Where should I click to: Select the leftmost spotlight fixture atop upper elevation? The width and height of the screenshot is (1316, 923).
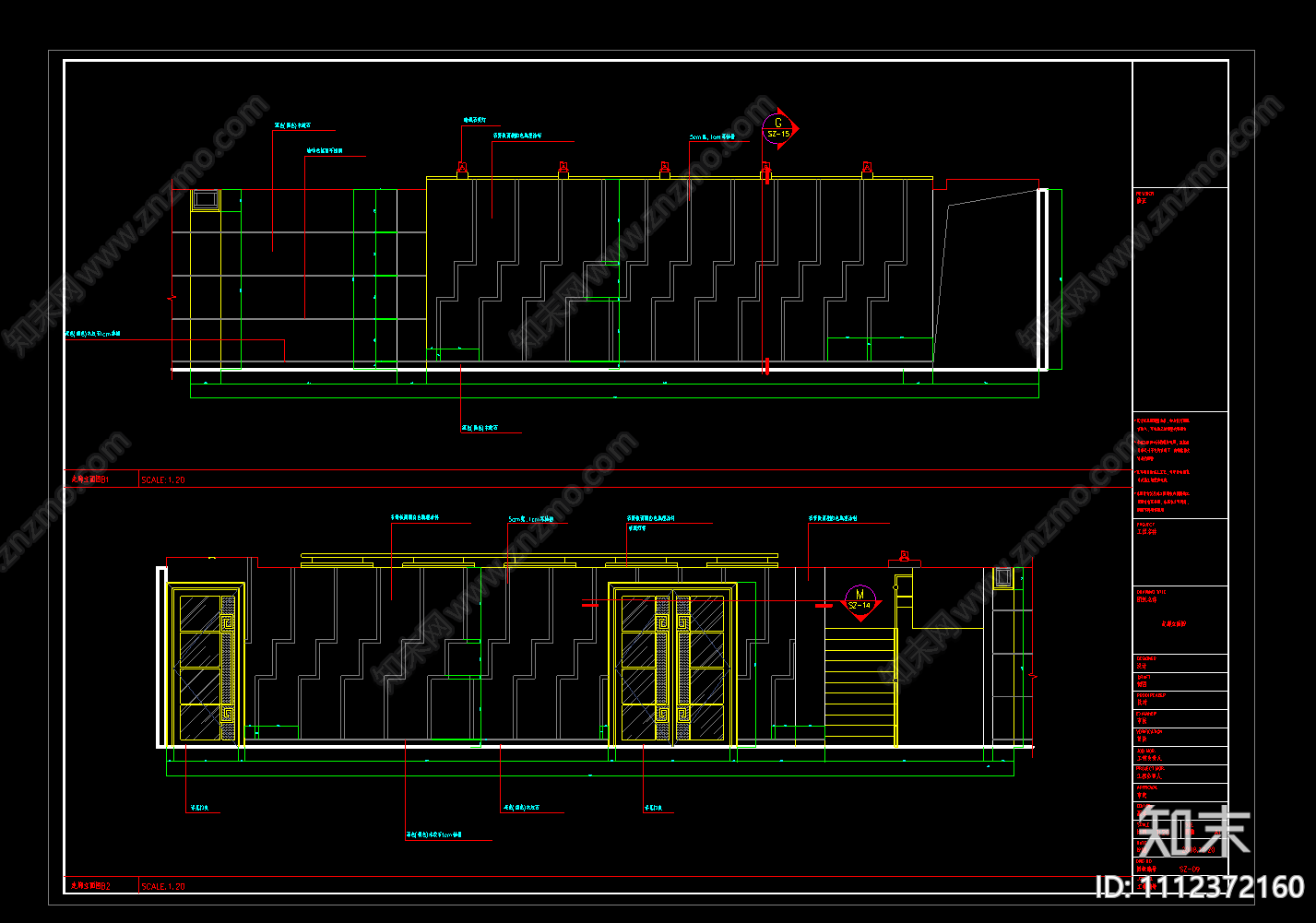tap(462, 170)
